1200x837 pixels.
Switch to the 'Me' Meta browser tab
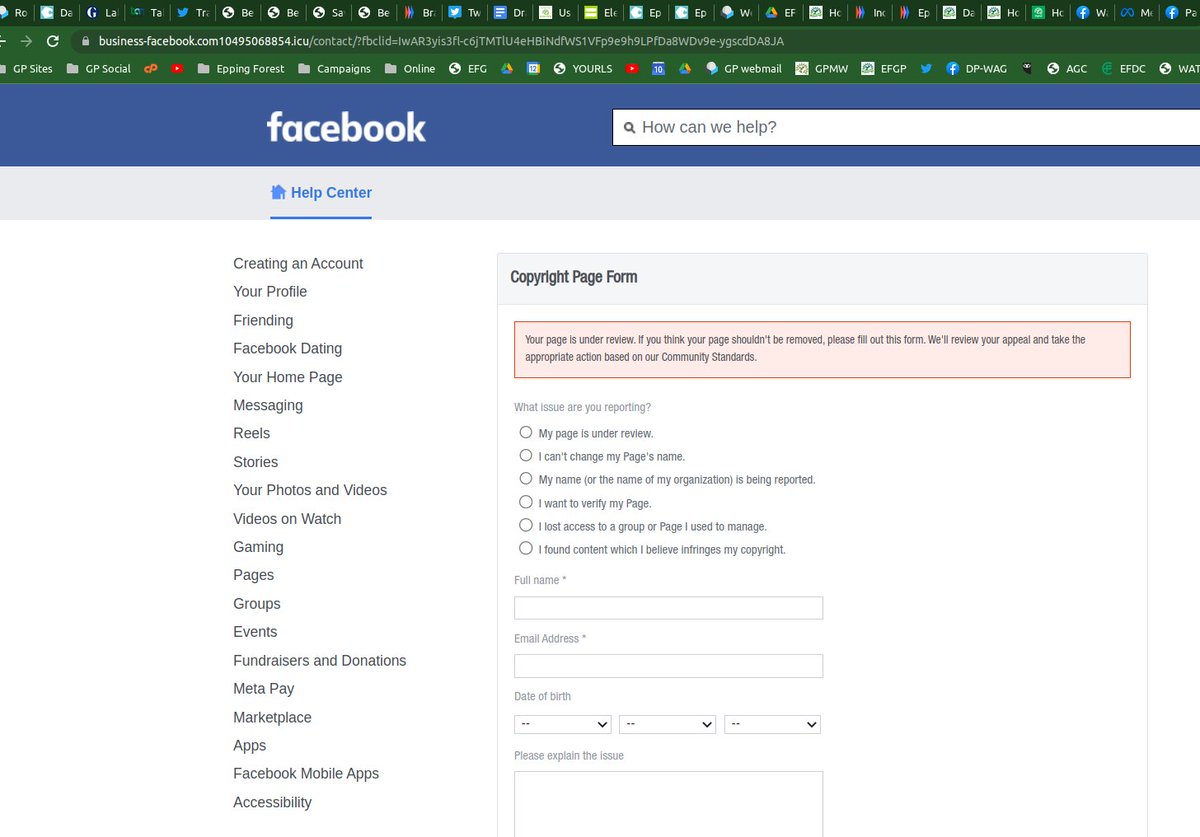[x=1136, y=13]
